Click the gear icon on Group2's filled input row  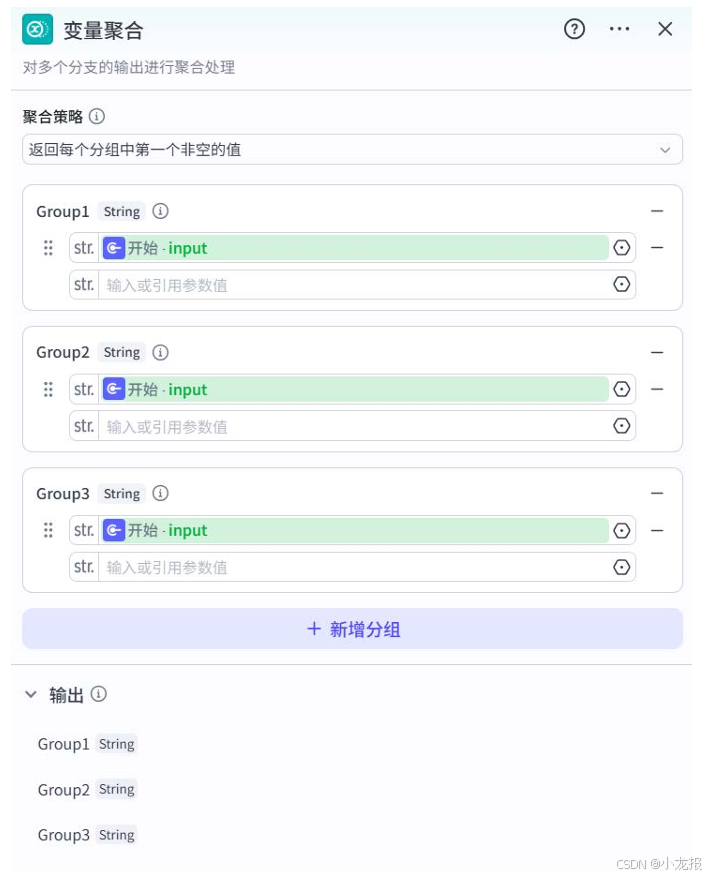click(x=621, y=389)
